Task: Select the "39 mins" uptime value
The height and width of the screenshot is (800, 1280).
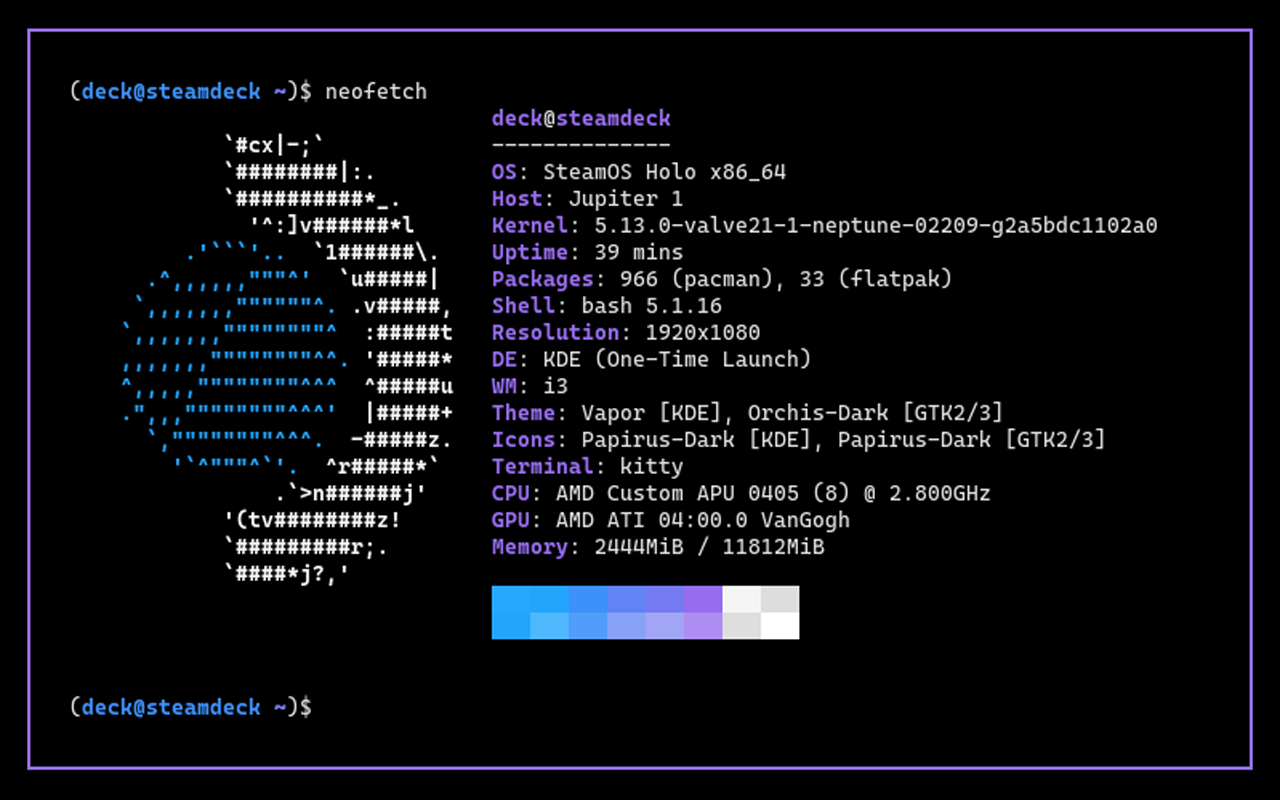Action: pos(639,252)
